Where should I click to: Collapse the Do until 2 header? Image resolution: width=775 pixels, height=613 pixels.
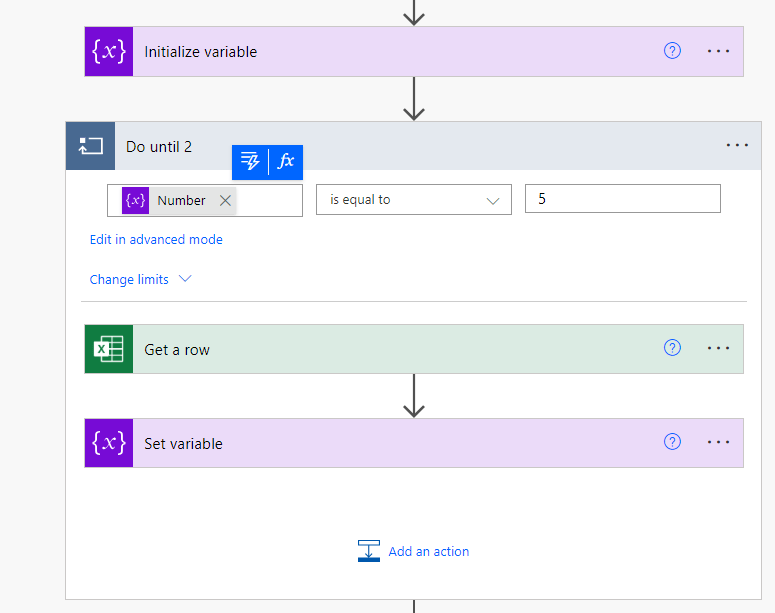pyautogui.click(x=414, y=146)
